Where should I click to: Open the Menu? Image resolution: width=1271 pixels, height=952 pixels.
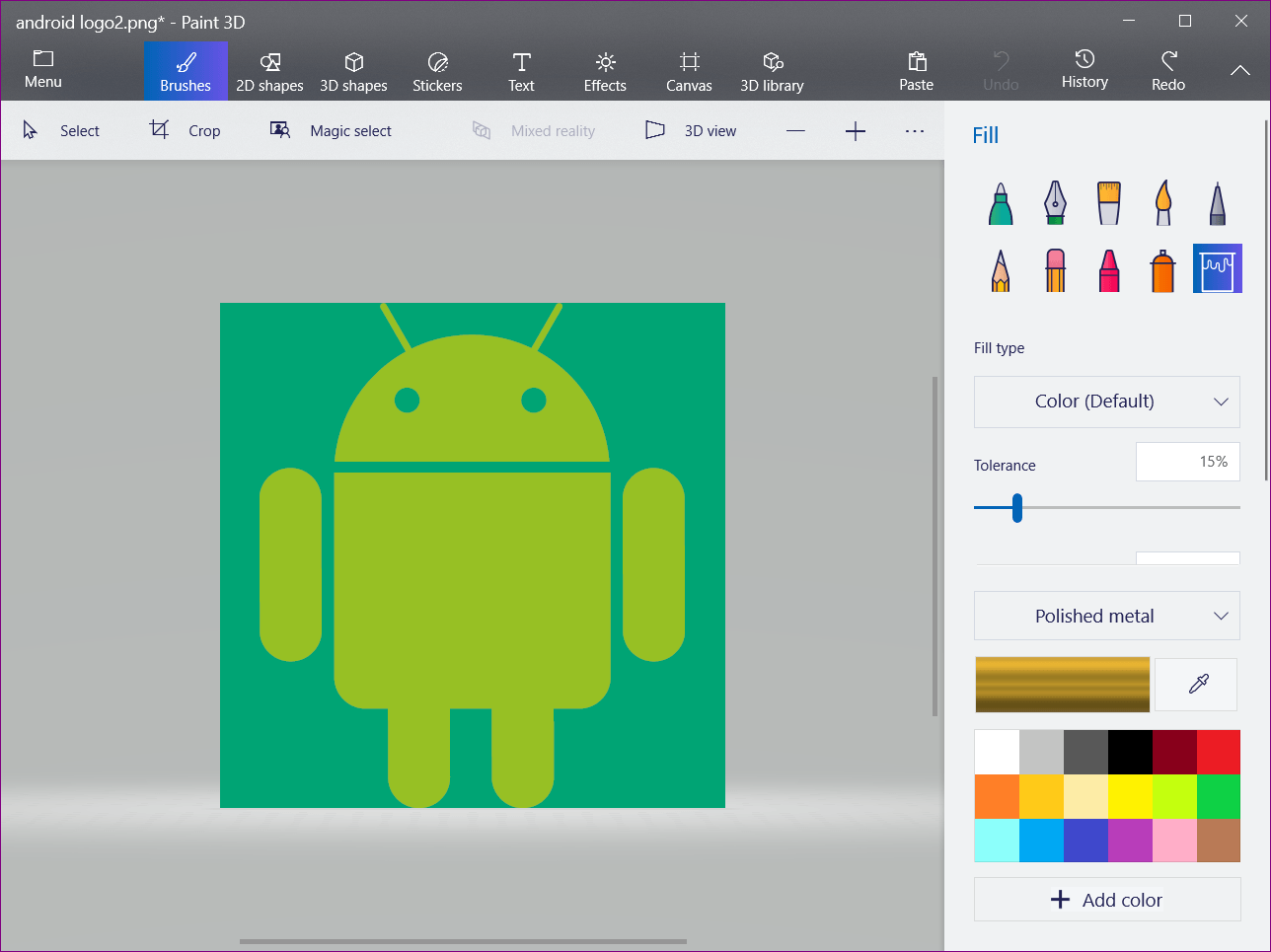43,70
